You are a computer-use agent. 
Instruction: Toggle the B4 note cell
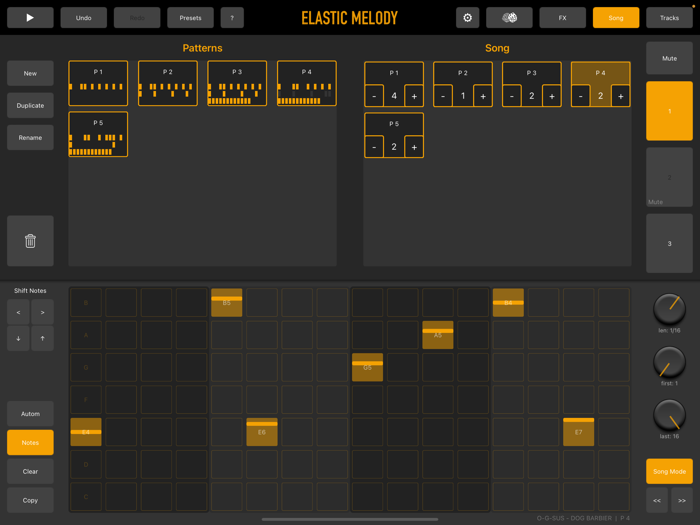click(x=508, y=303)
